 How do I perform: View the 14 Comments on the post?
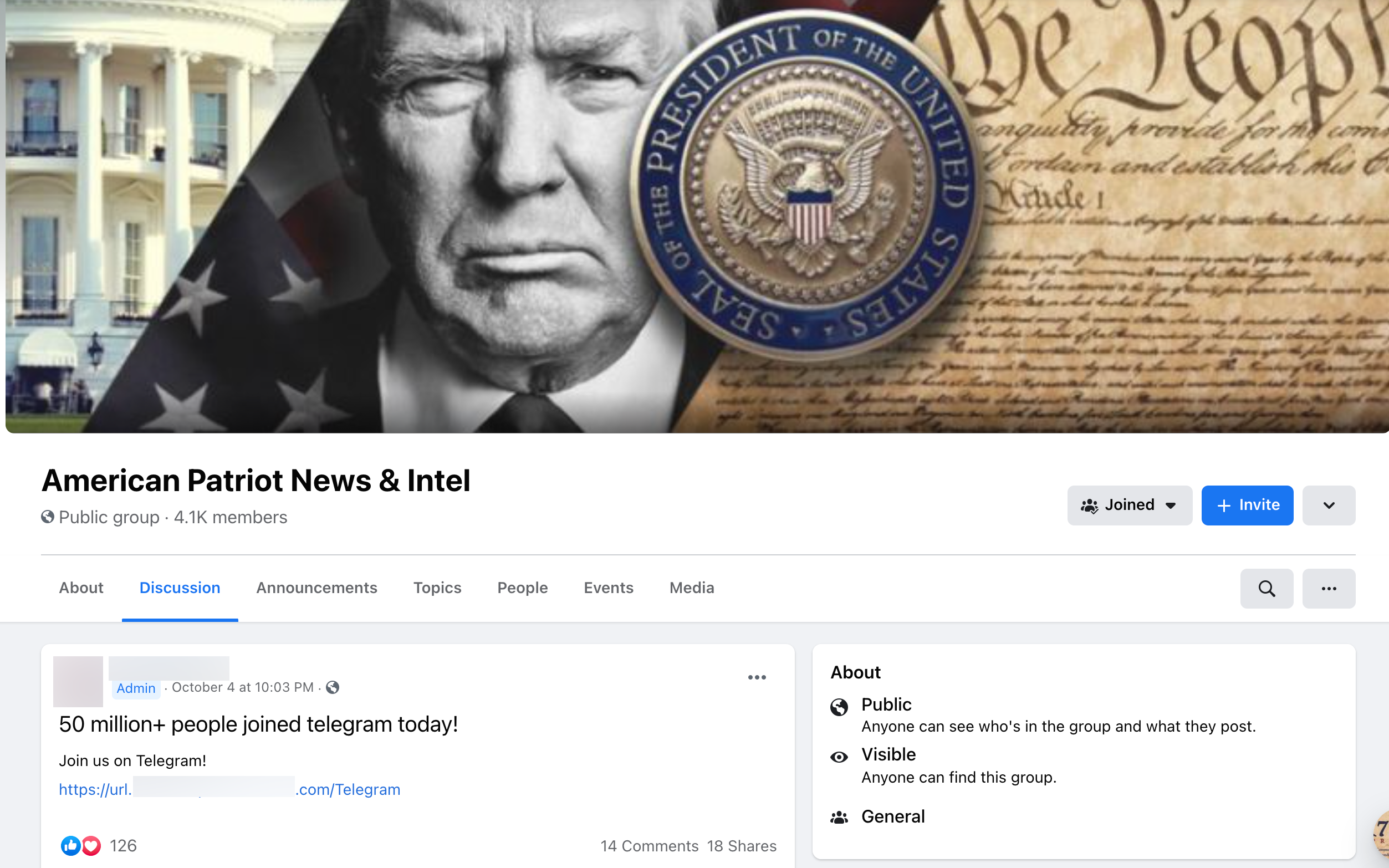pyautogui.click(x=649, y=846)
